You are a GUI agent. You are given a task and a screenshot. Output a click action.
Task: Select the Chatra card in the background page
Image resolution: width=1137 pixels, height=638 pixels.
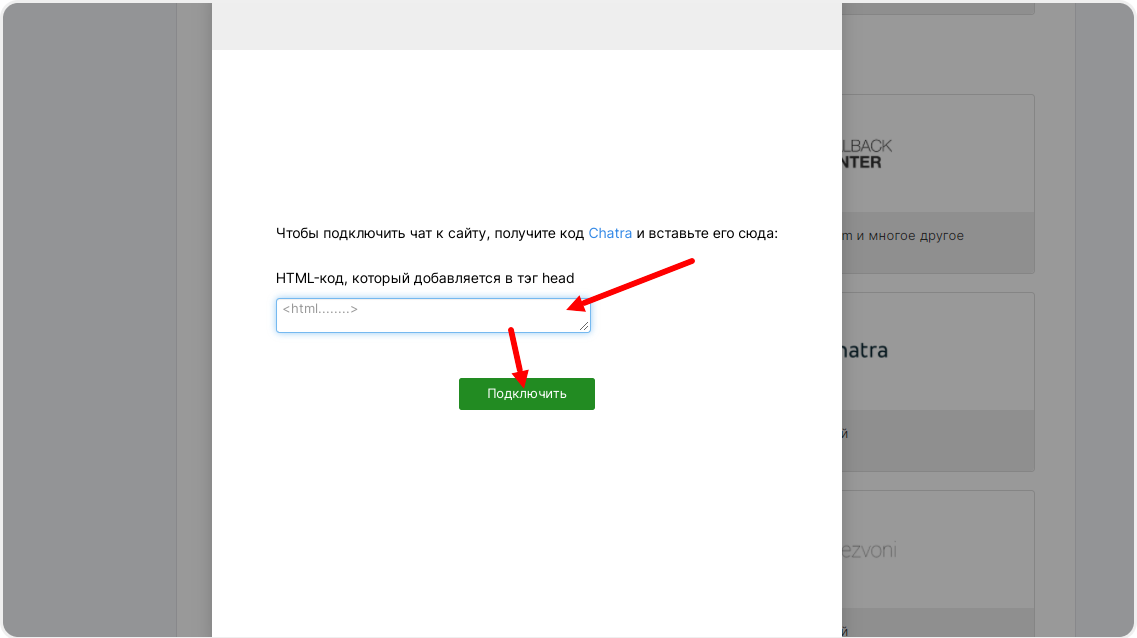[x=938, y=382]
